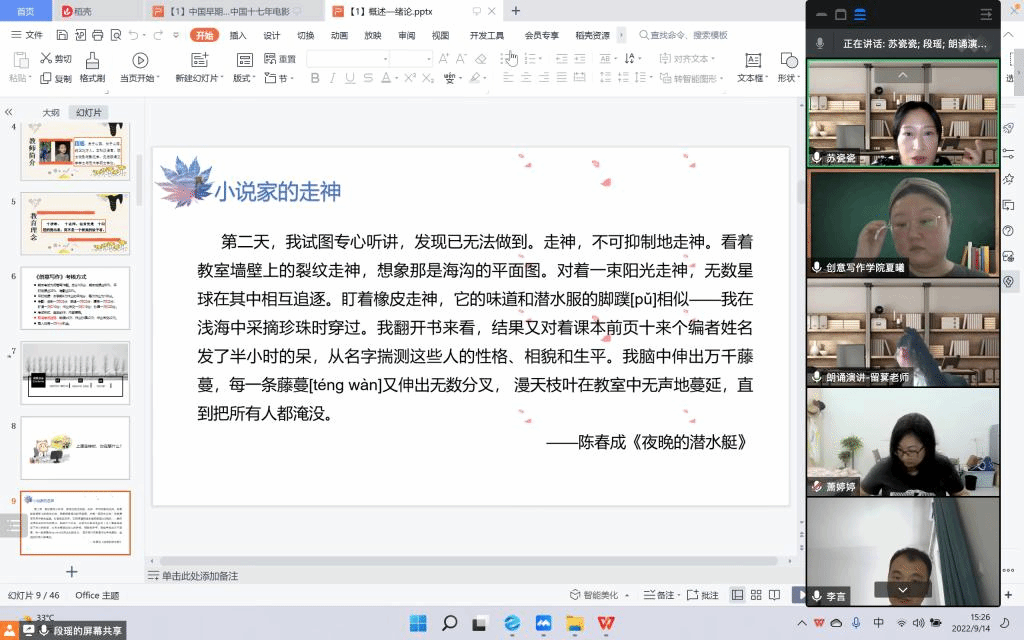Collapse the slide panel with double-chevron icon
This screenshot has width=1024, height=640.
coord(9,113)
